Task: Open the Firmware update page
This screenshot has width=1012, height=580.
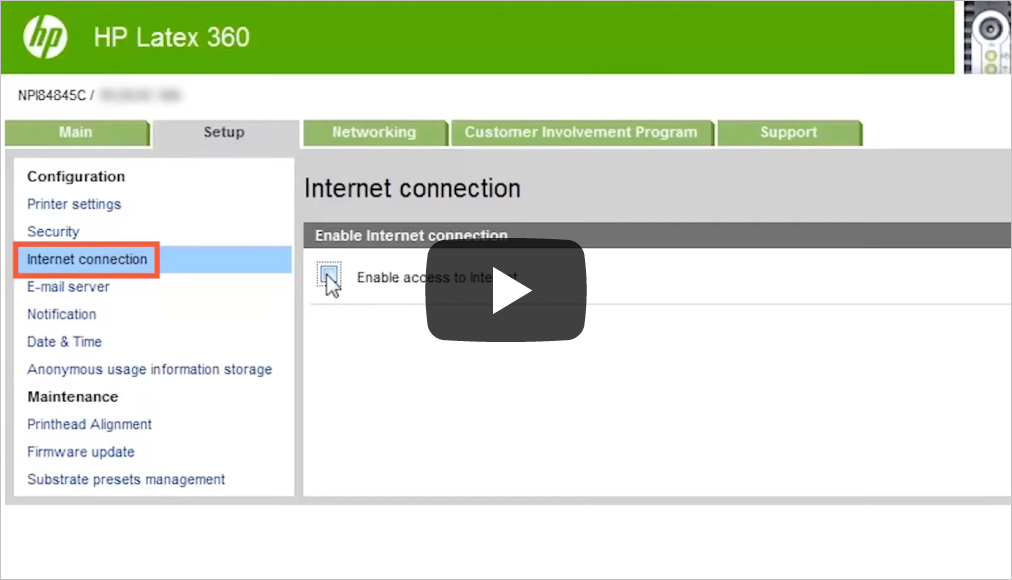Action: coord(81,452)
